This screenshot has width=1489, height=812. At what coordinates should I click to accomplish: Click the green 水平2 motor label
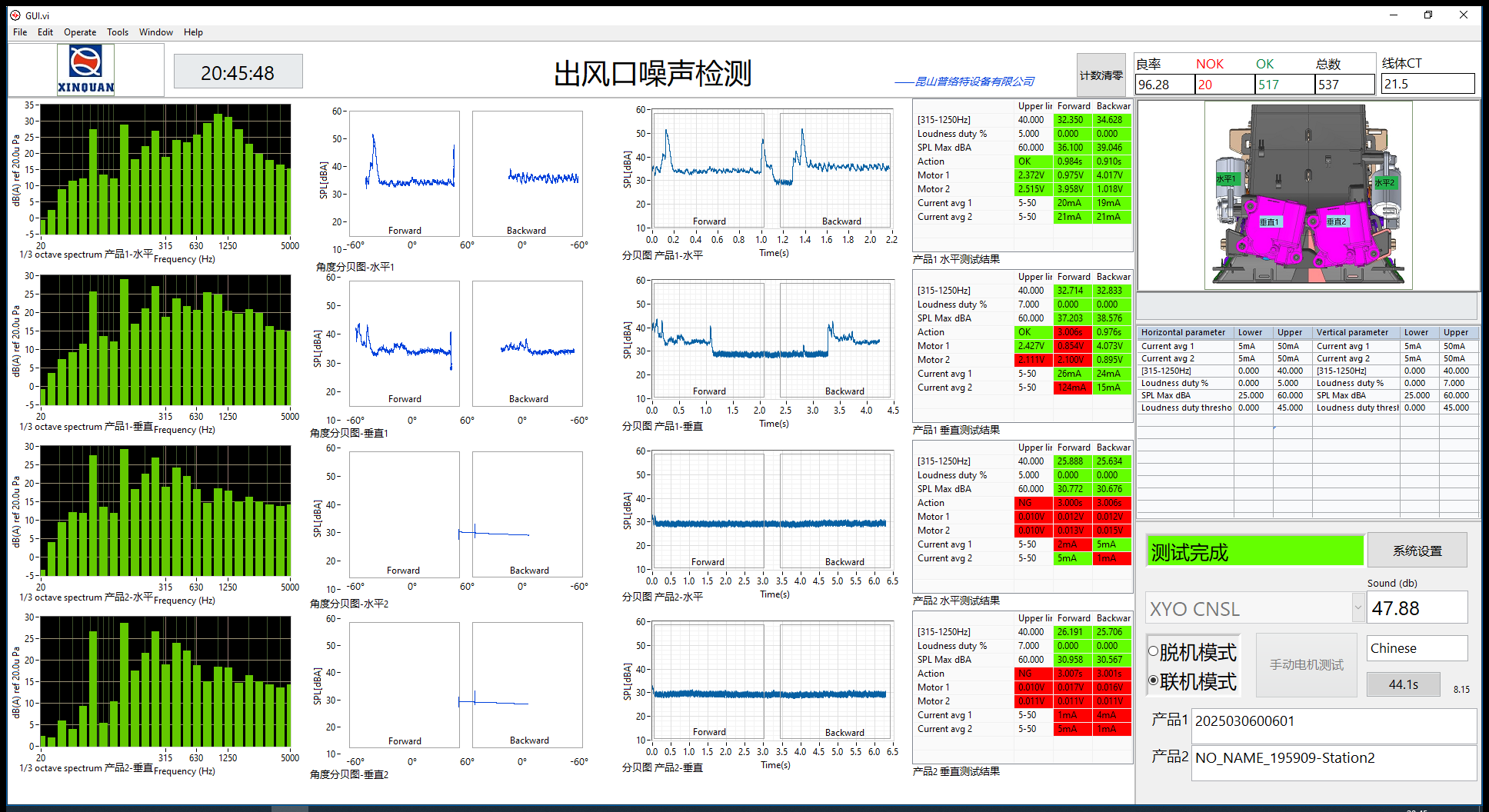click(1384, 182)
